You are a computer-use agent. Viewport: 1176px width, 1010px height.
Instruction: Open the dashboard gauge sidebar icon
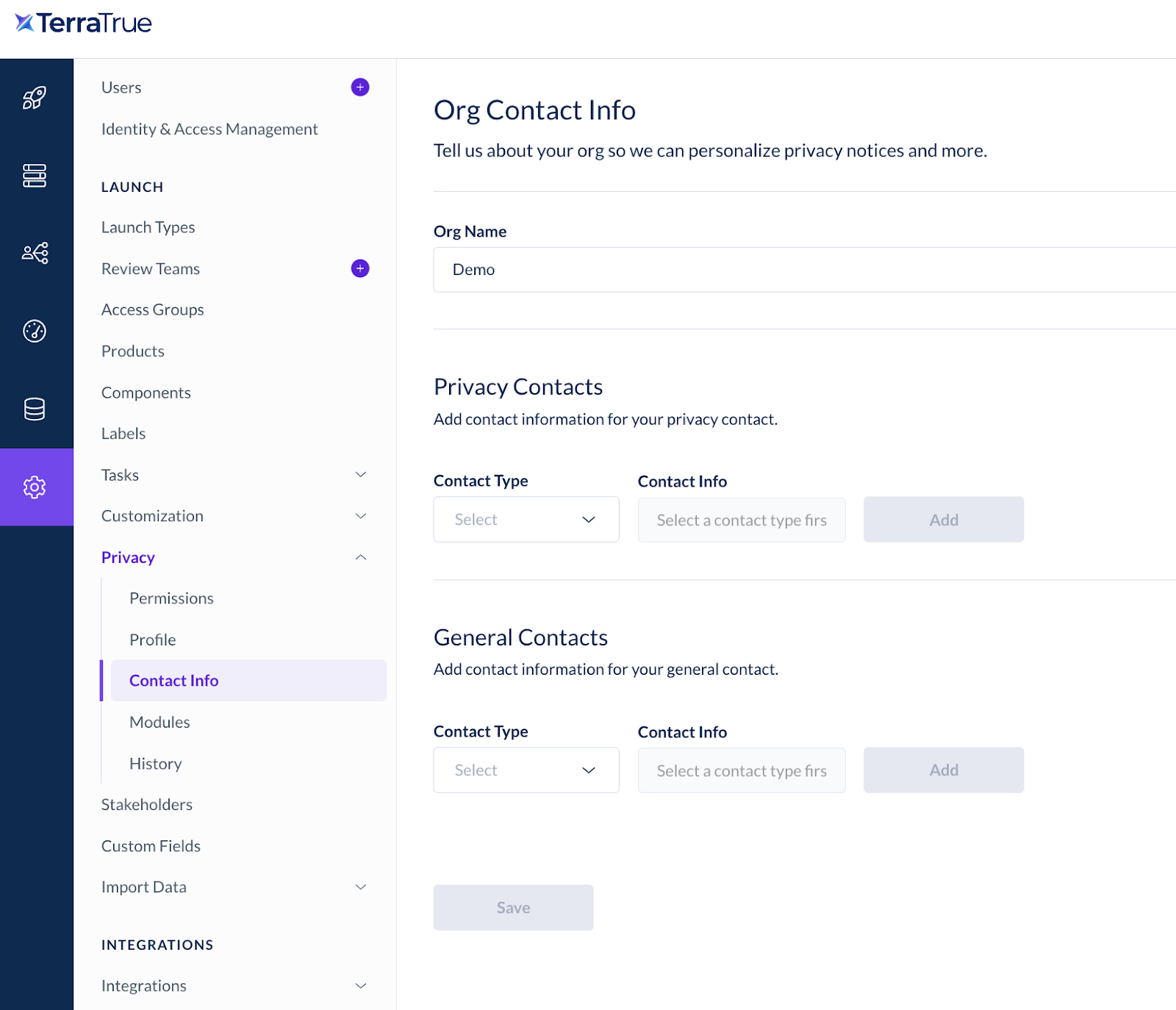[35, 331]
